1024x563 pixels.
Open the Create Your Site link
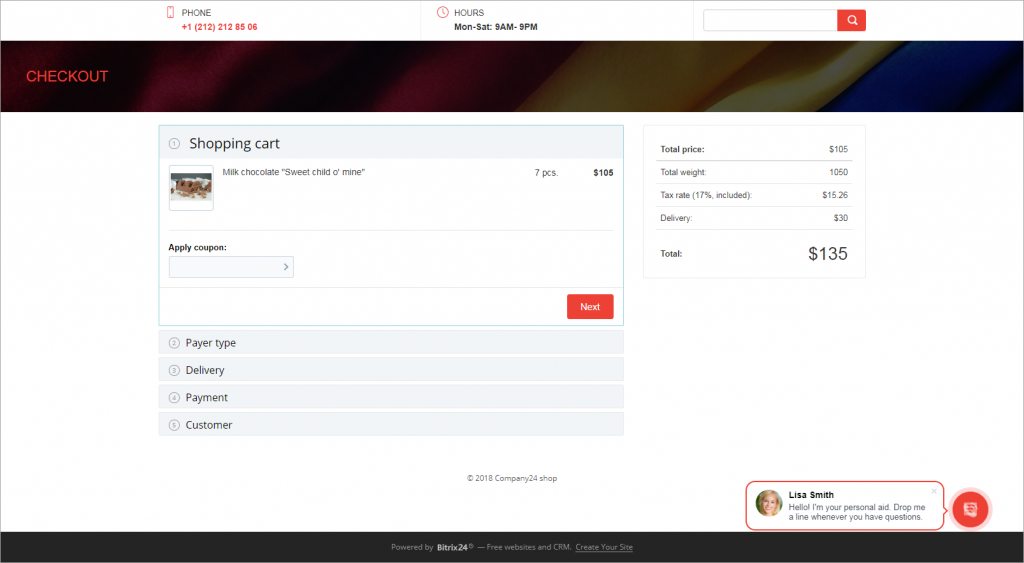pyautogui.click(x=604, y=547)
